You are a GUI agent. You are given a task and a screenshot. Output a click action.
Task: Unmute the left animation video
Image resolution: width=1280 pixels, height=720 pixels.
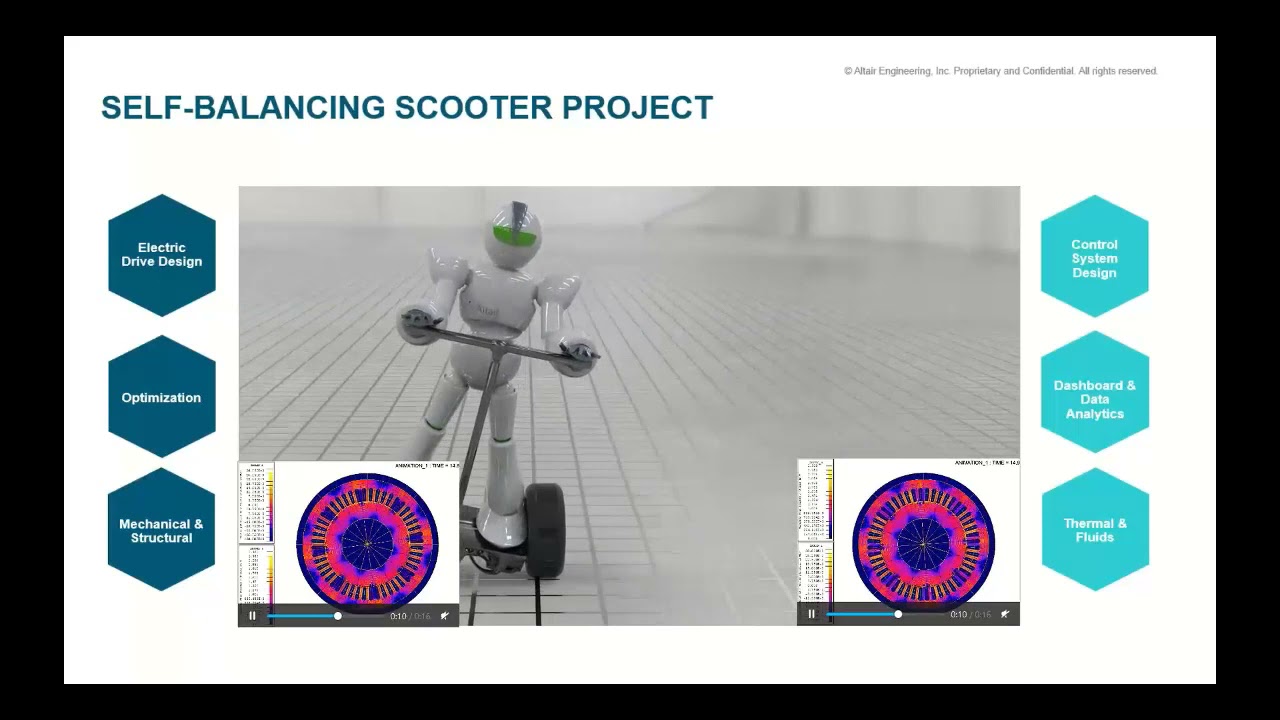[x=445, y=616]
